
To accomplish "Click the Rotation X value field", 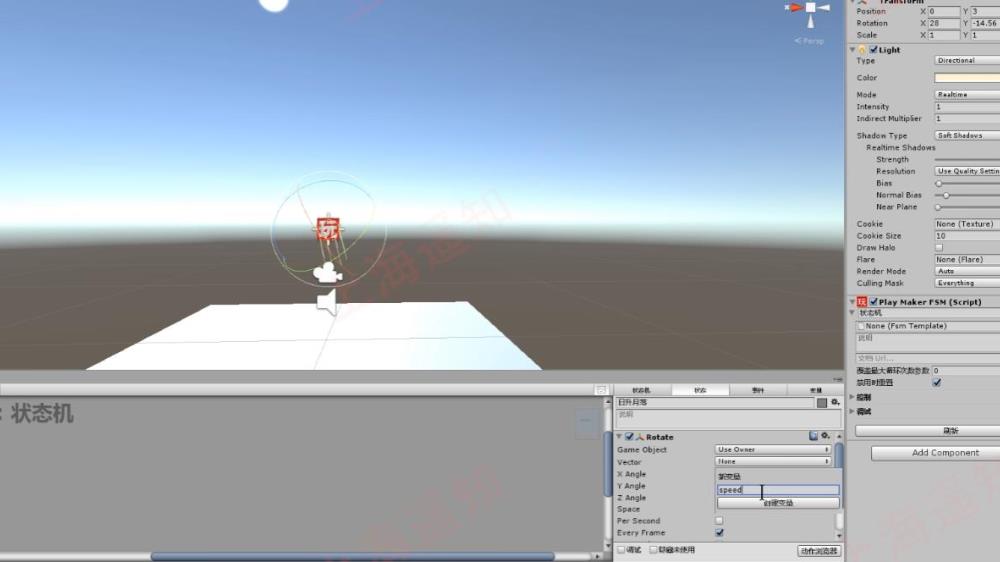I will pyautogui.click(x=943, y=23).
